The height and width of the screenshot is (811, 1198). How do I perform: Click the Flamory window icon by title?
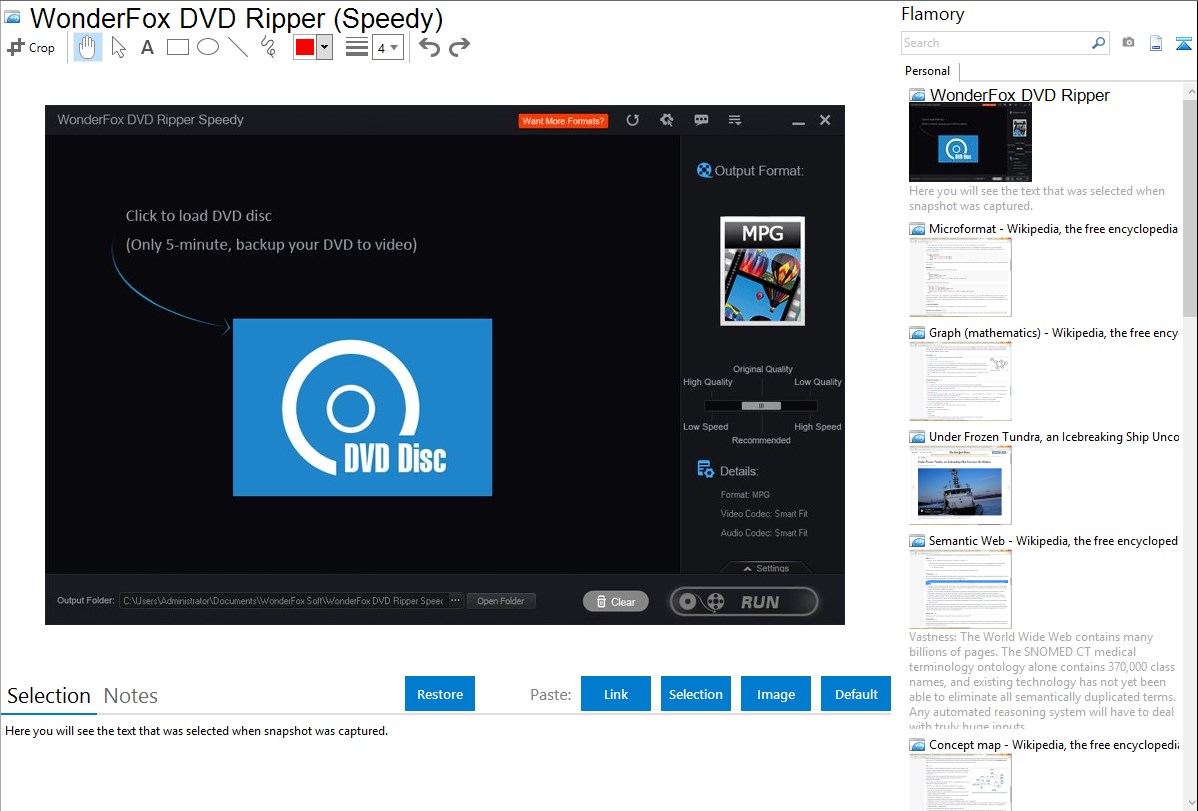point(12,17)
